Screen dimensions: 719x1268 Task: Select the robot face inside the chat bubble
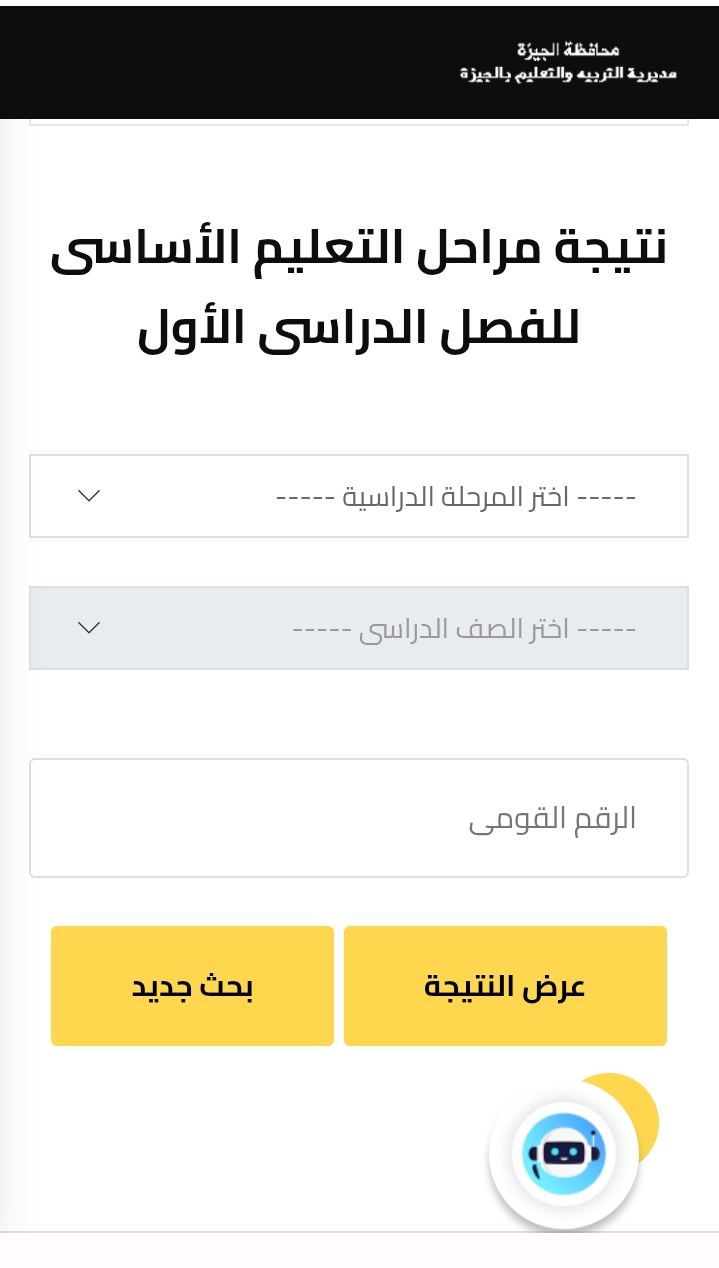click(564, 1153)
